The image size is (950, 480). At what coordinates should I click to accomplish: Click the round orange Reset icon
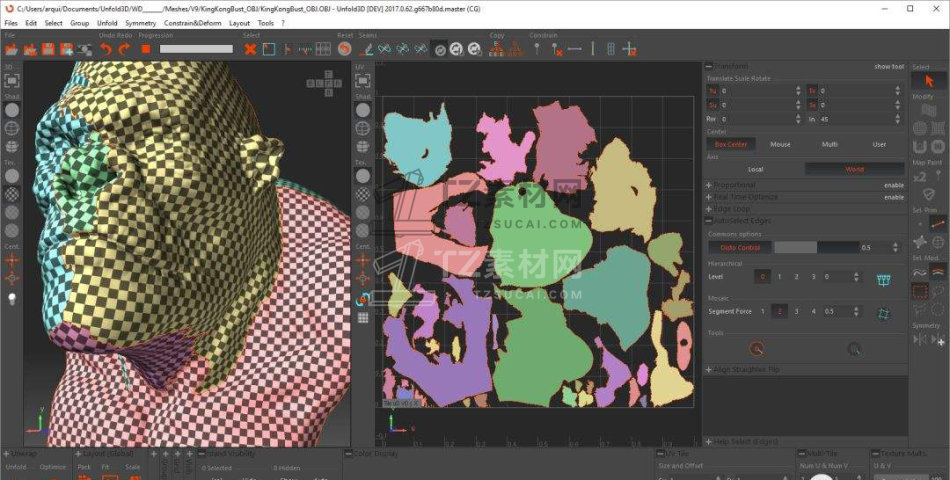[345, 48]
